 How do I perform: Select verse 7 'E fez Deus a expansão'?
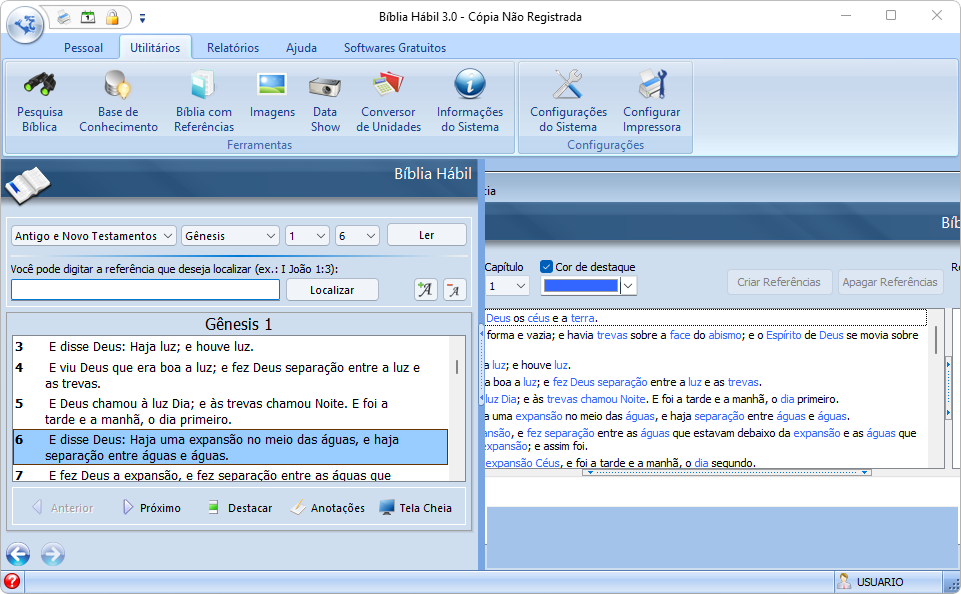point(230,474)
